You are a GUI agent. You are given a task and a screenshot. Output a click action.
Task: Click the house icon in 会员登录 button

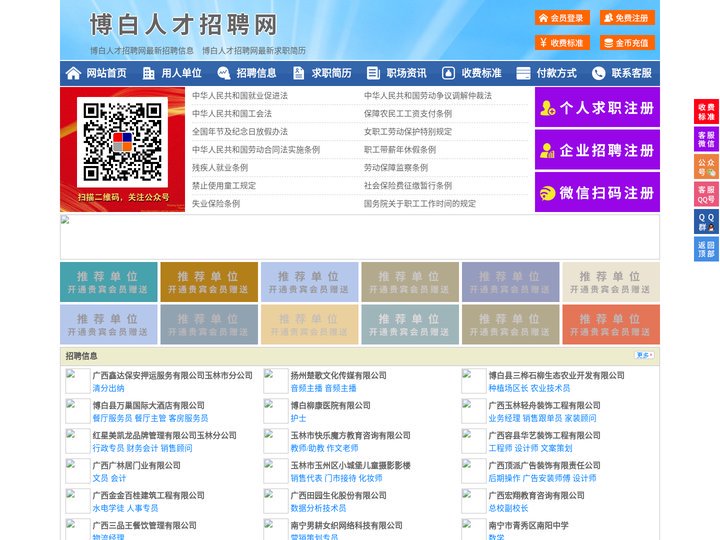544,18
